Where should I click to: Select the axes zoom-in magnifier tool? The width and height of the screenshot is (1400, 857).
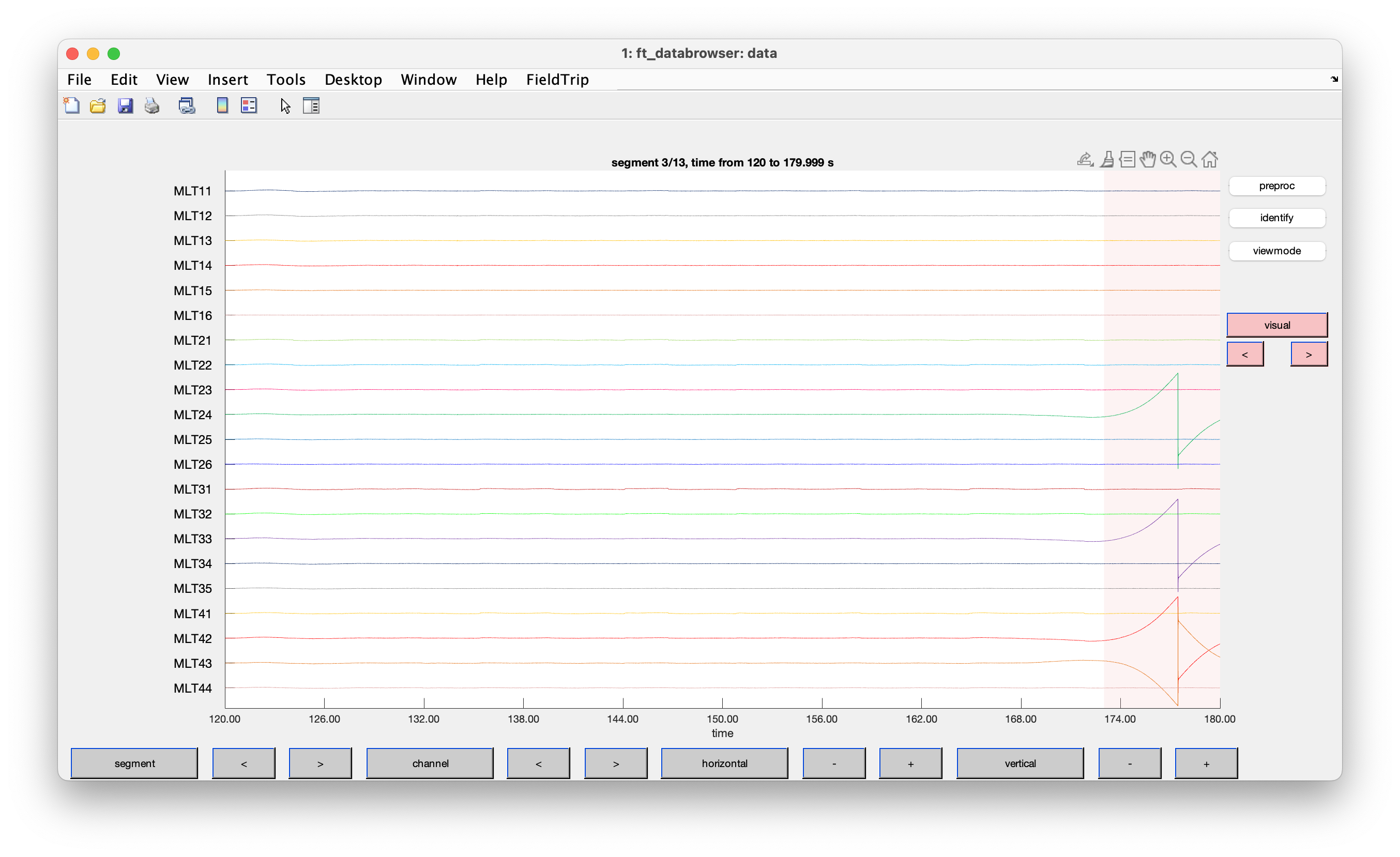(x=1167, y=160)
